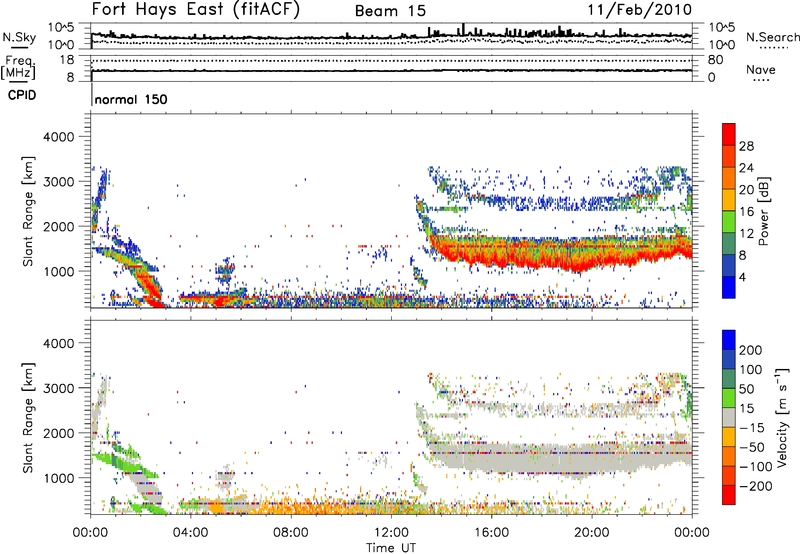The image size is (800, 554).
Task: Select the '-50' label on Velocity colorbar
Action: pos(752,447)
